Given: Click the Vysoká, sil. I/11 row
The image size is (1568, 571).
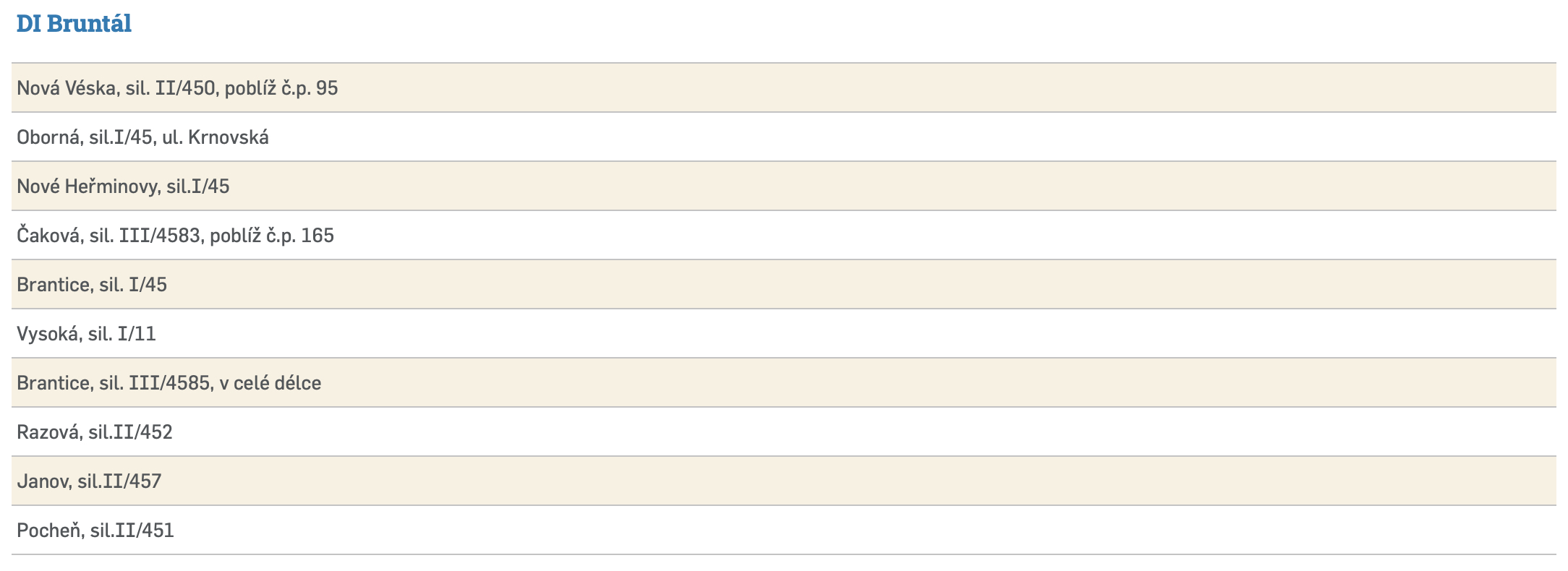Looking at the screenshot, I should click(x=784, y=334).
